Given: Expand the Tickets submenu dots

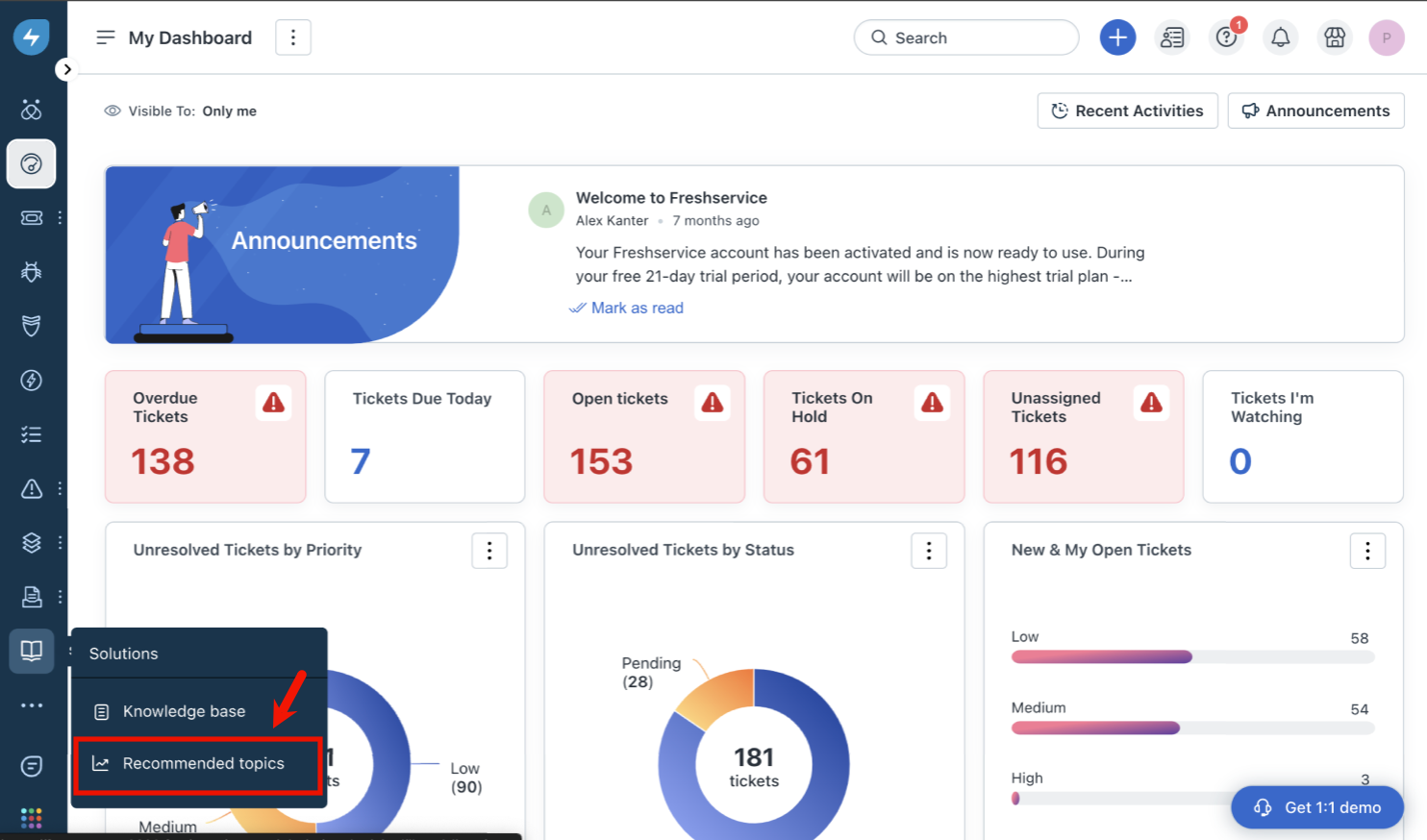Looking at the screenshot, I should click(x=60, y=218).
